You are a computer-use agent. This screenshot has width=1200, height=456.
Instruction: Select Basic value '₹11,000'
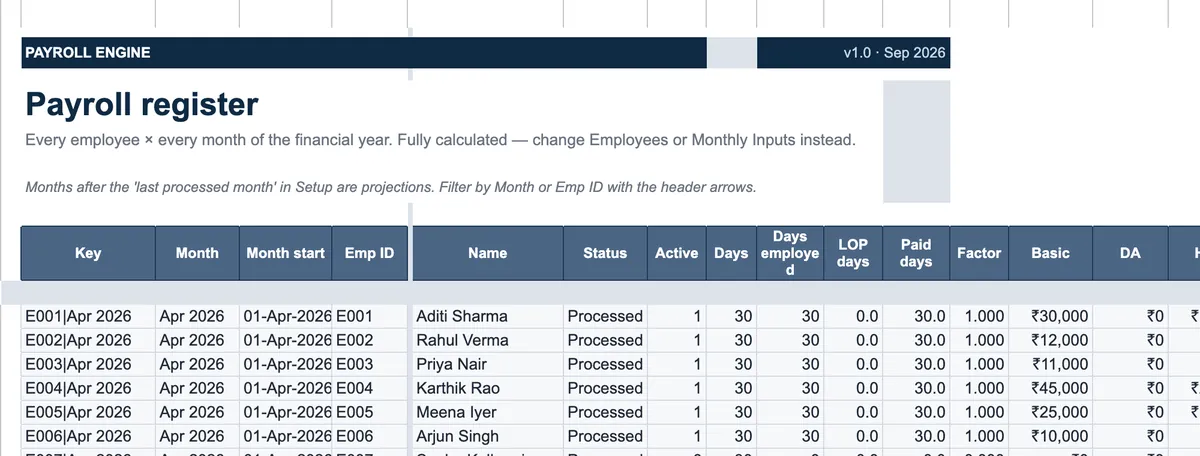coord(1051,364)
